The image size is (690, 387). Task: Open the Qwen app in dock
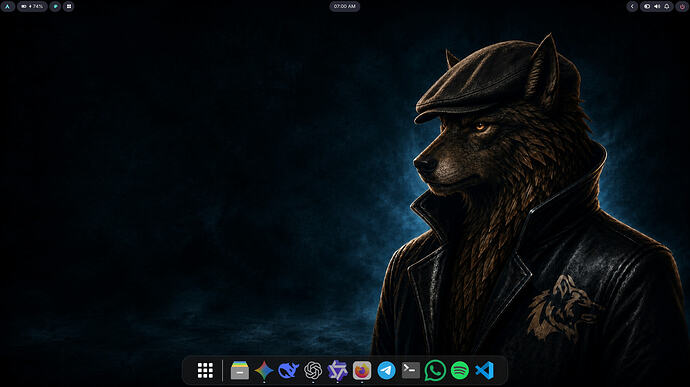coord(338,370)
